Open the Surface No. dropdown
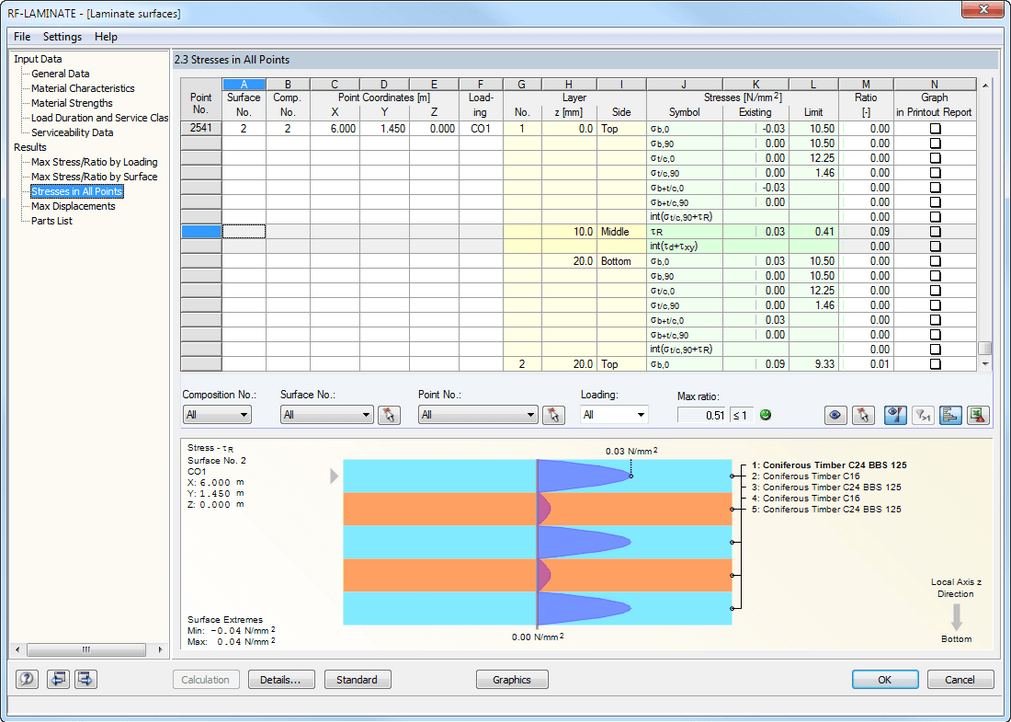 (327, 415)
